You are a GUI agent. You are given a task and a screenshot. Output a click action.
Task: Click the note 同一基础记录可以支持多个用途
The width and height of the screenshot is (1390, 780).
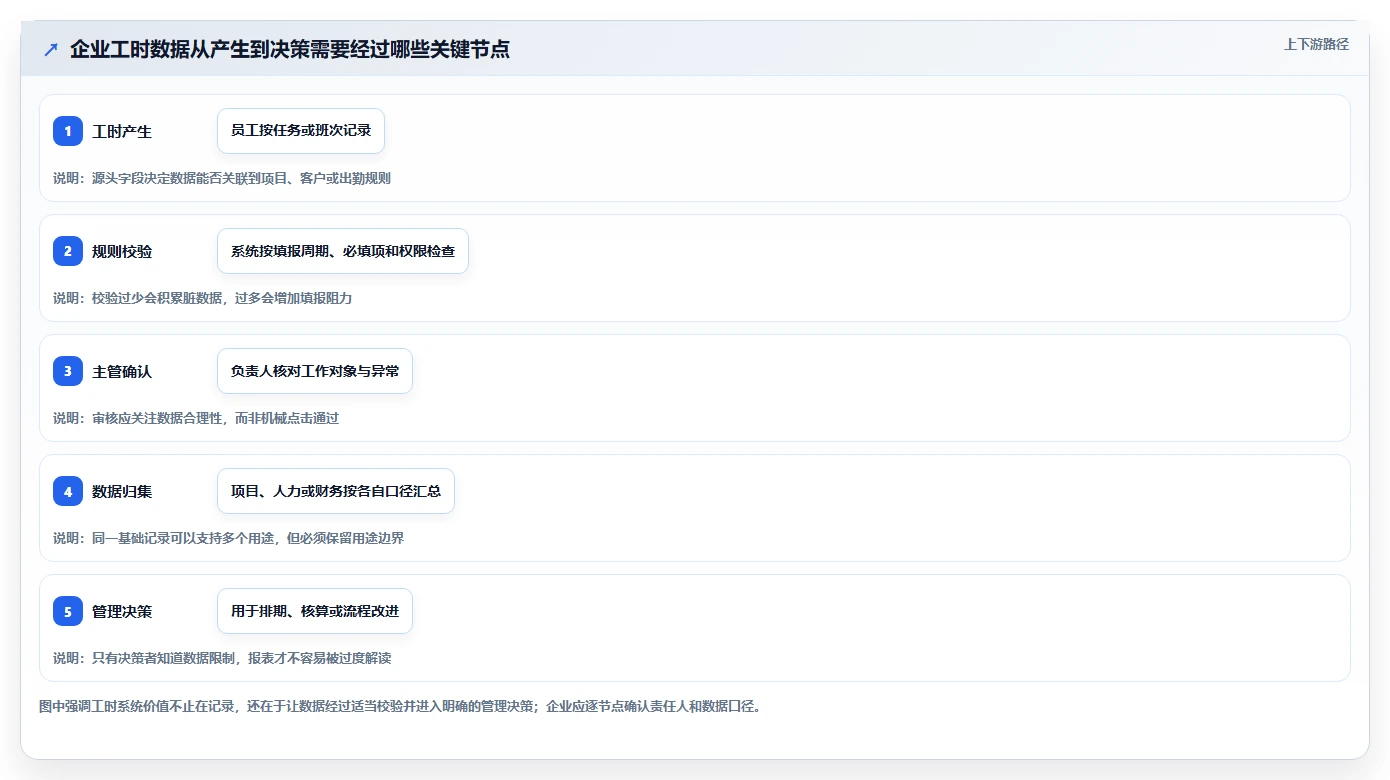229,538
